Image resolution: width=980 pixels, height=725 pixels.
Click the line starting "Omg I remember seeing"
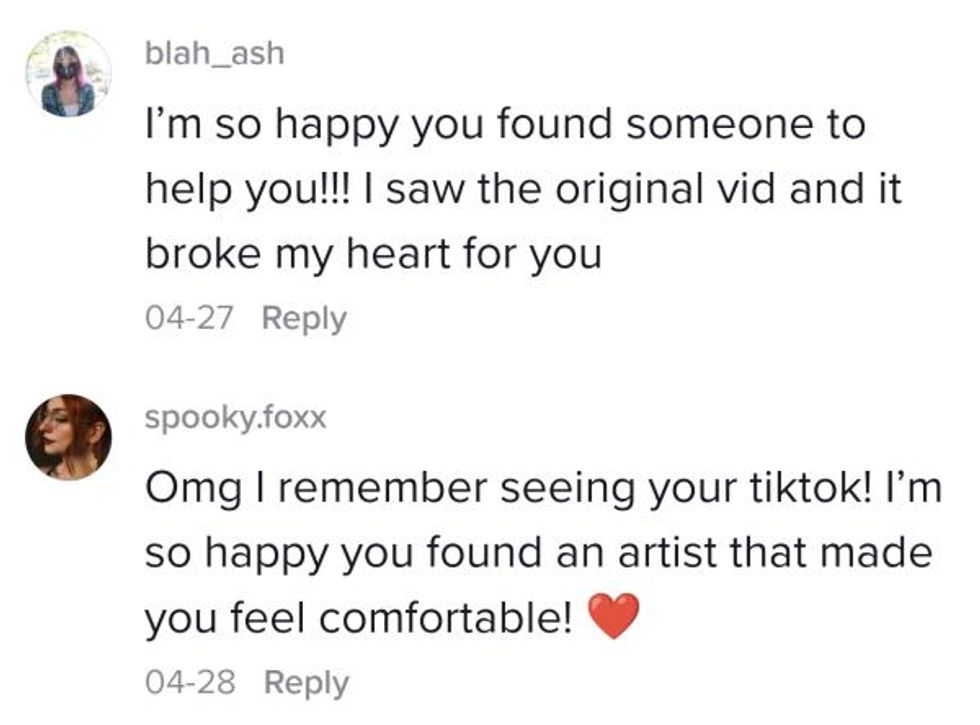point(543,489)
